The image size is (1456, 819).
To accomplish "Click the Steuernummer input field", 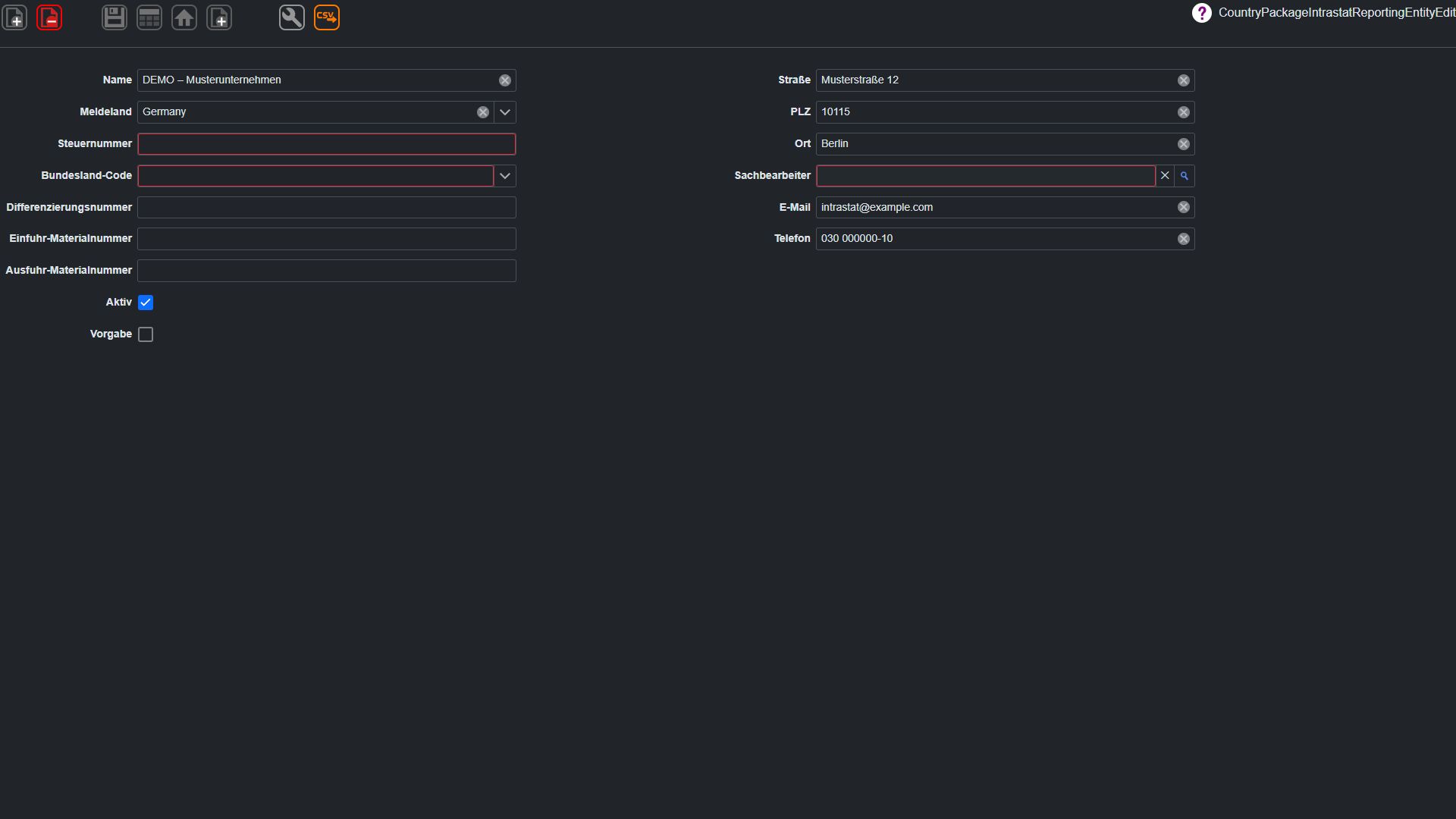I will click(327, 144).
